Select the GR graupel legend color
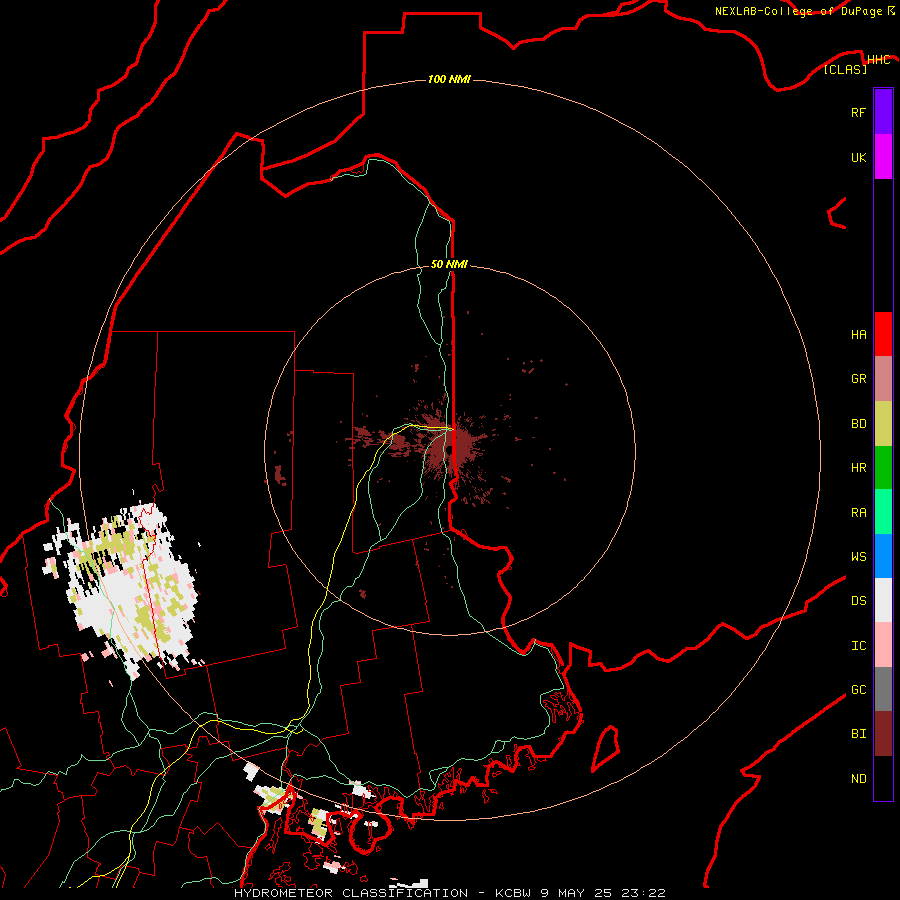 [x=883, y=379]
